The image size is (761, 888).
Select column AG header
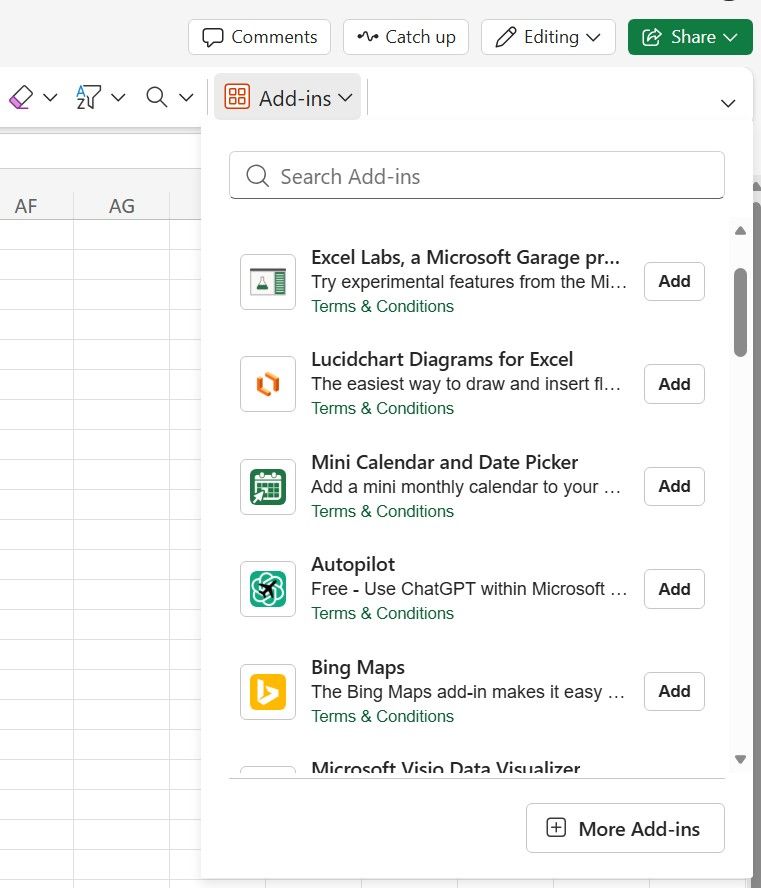(122, 206)
